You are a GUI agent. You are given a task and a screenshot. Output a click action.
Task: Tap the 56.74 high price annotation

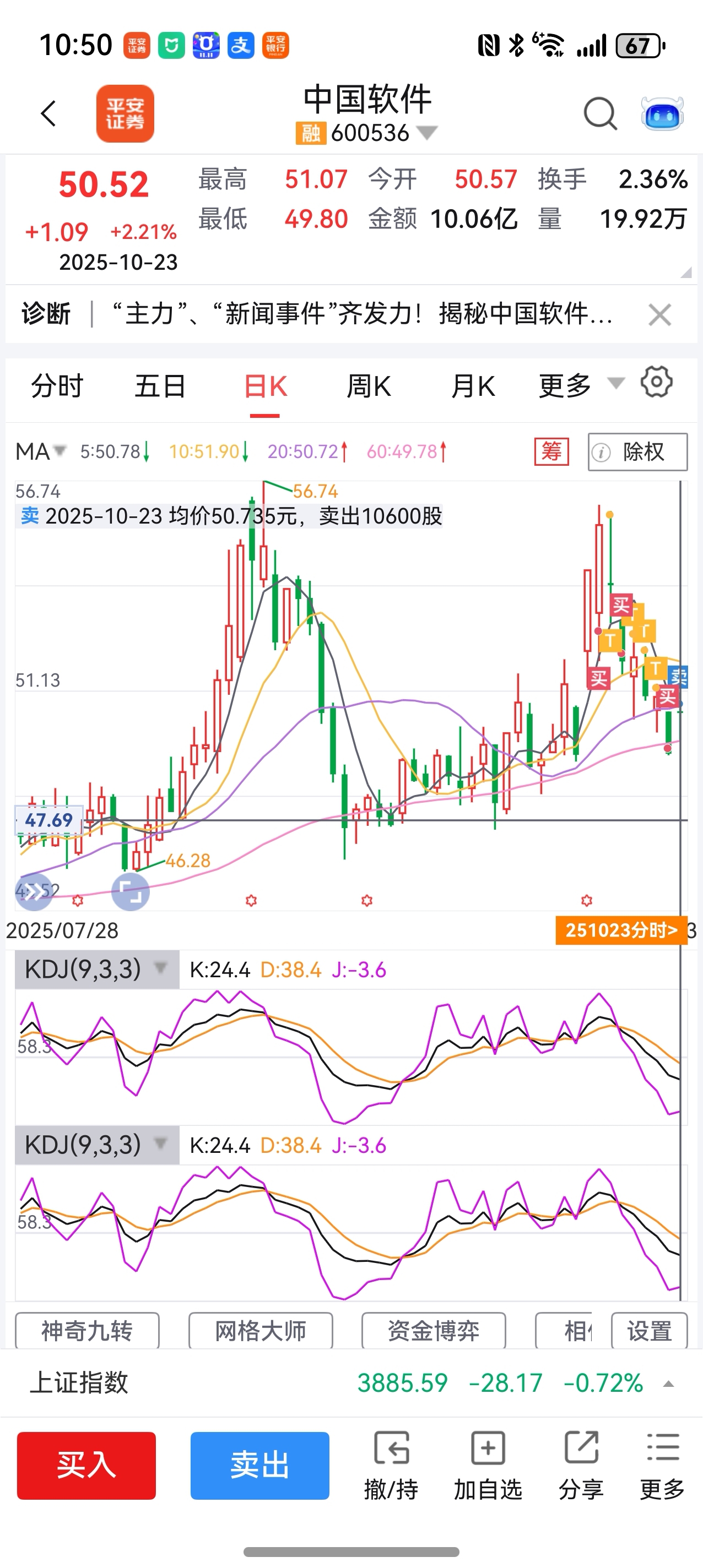[315, 491]
